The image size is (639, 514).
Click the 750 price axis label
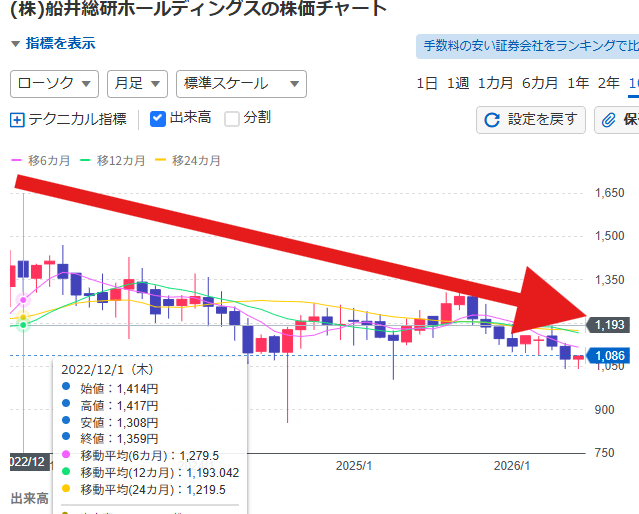coord(604,453)
